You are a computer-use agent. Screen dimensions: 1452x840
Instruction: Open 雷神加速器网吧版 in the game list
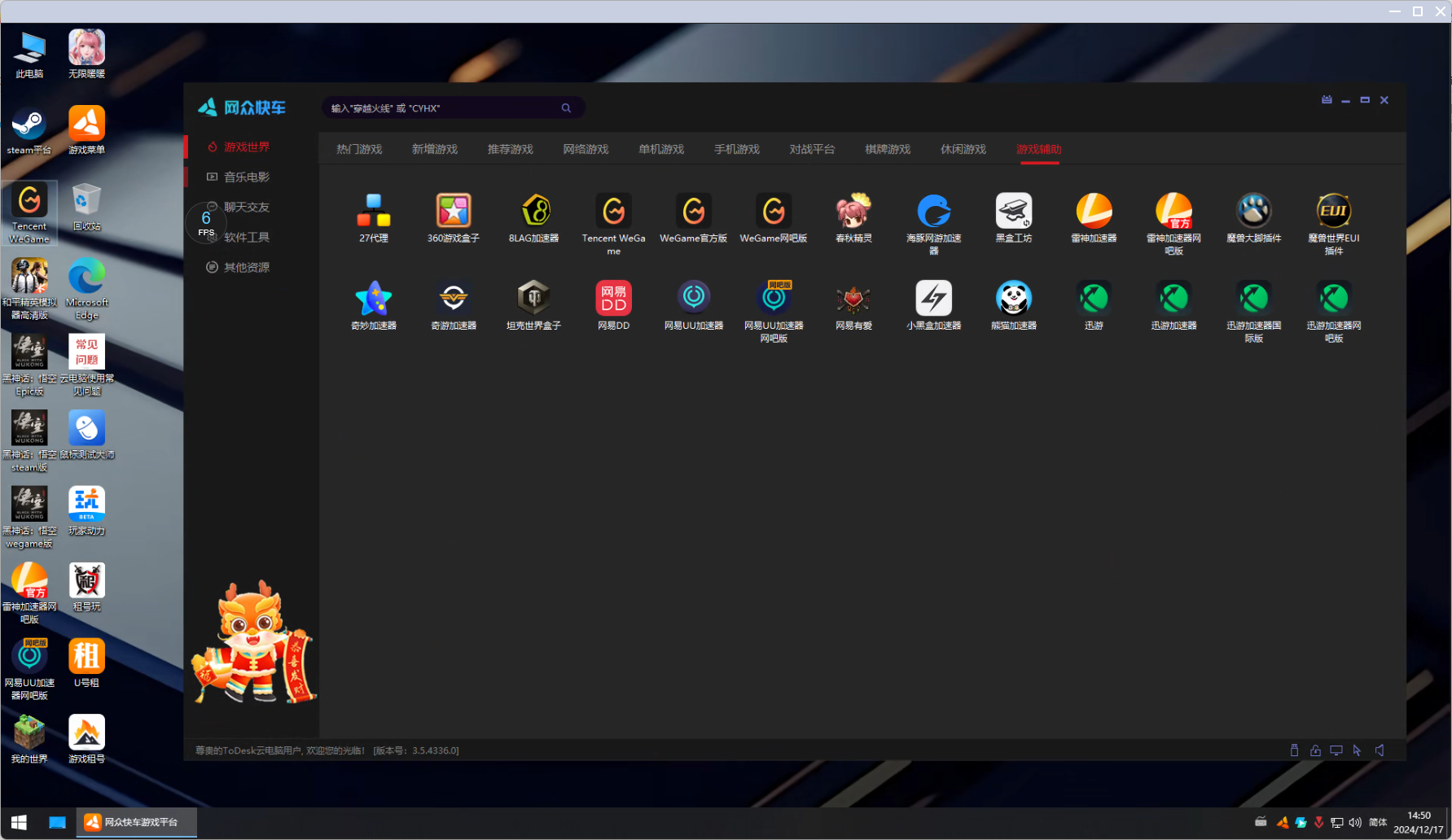tap(1173, 224)
